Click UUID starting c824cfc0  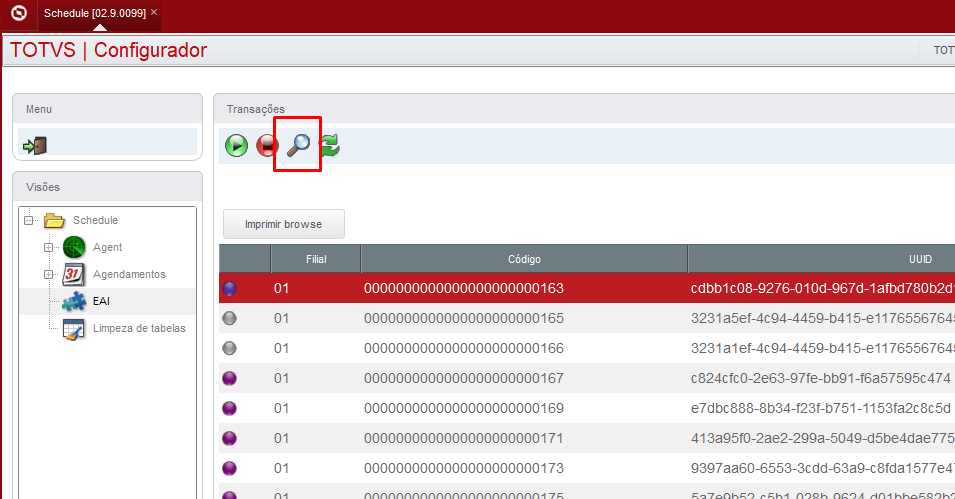tap(820, 378)
